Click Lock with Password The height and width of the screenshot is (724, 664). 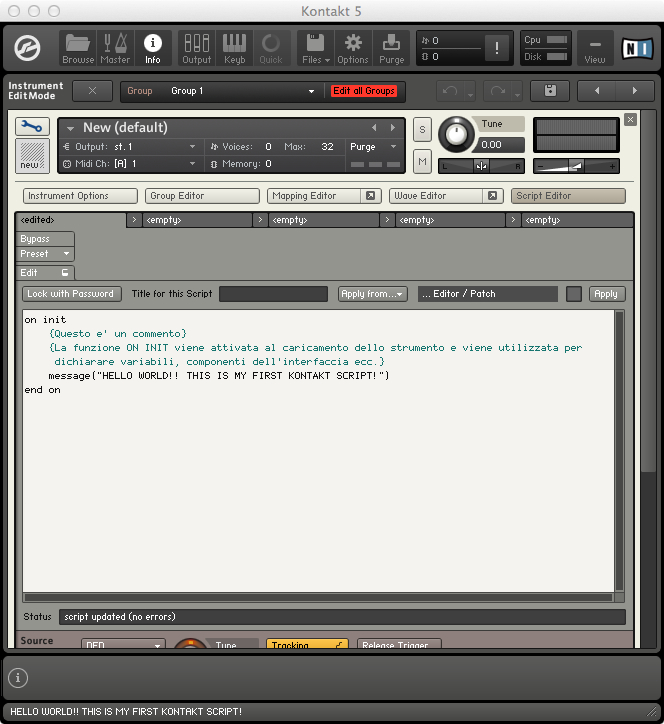pyautogui.click(x=72, y=294)
